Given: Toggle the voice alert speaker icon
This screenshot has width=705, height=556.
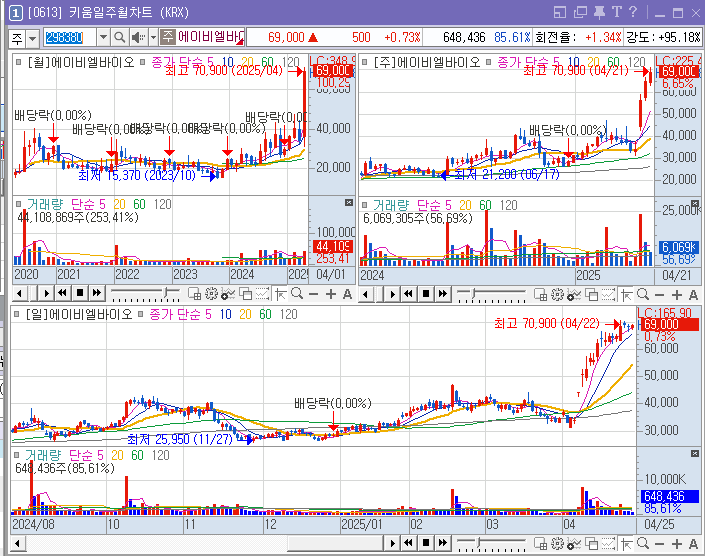Looking at the screenshot, I should (138, 37).
